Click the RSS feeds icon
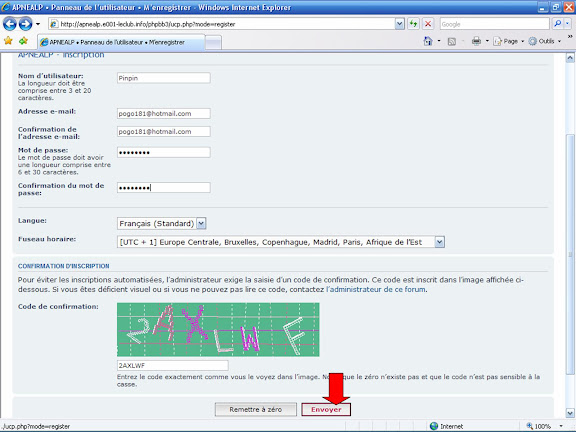This screenshot has height=432, width=576. tap(452, 42)
